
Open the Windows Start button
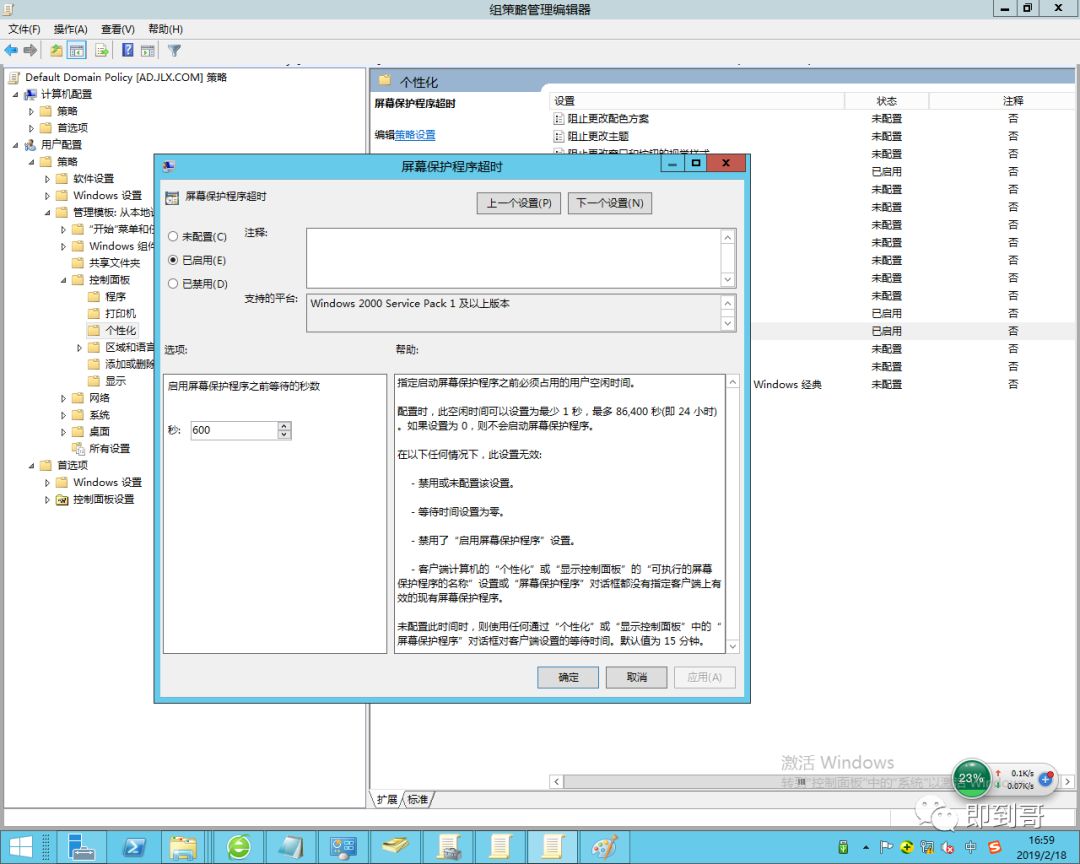point(20,847)
